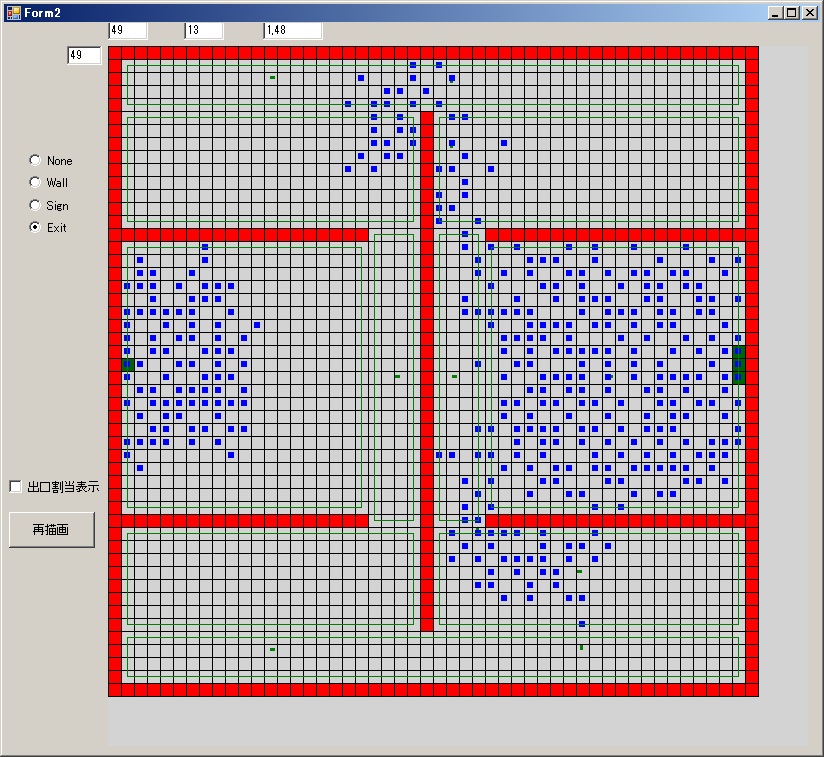This screenshot has width=824, height=757.
Task: Focus the field containing 1,48
Action: pyautogui.click(x=292, y=30)
